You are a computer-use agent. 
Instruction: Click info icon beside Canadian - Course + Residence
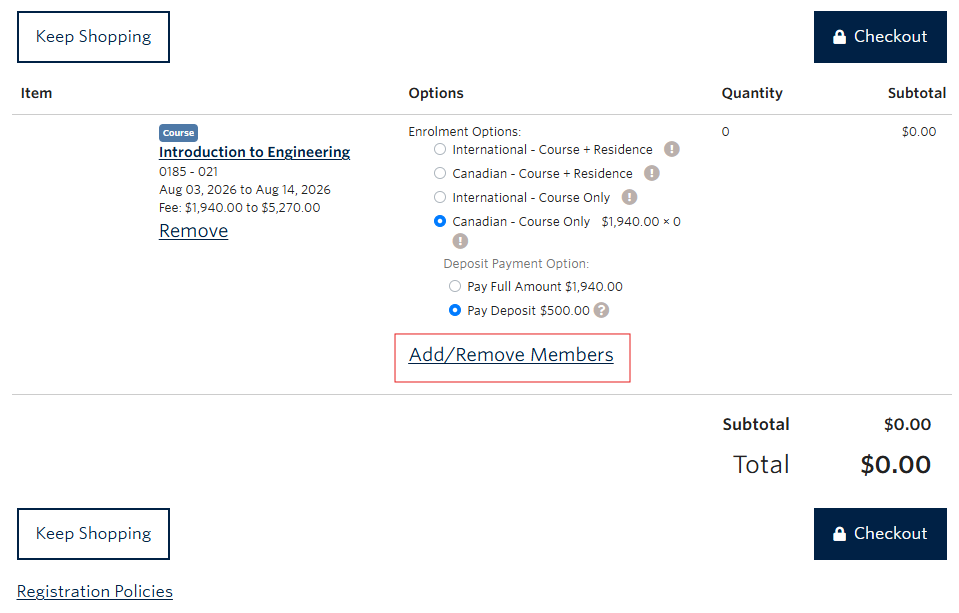click(651, 173)
